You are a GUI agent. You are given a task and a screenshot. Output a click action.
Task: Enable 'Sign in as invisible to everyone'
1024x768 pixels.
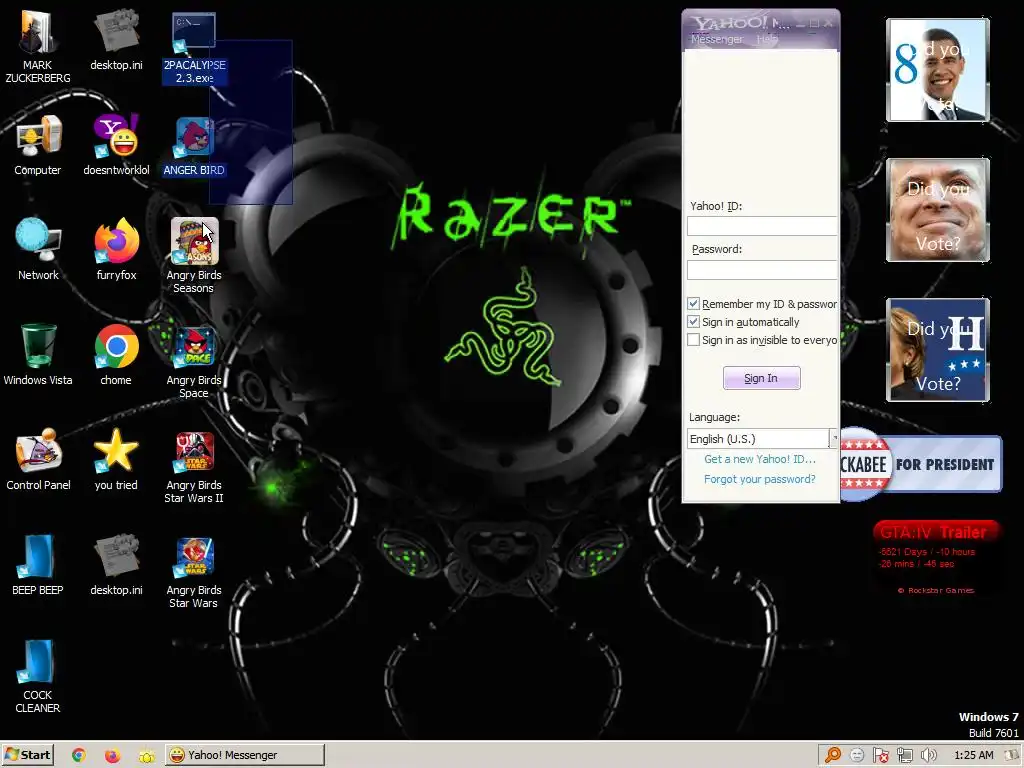(694, 340)
